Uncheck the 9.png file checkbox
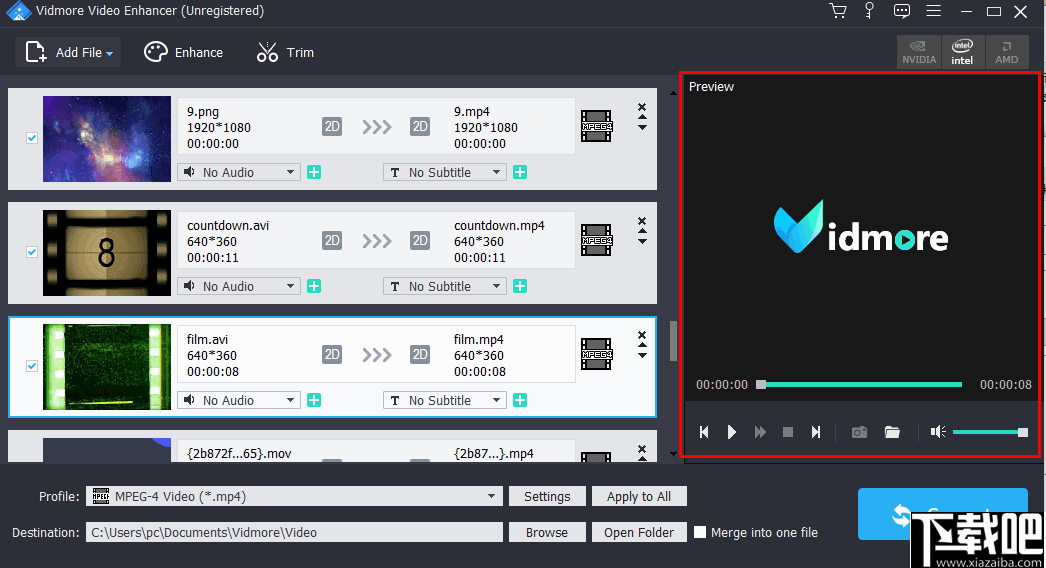Image resolution: width=1046 pixels, height=568 pixels. [31, 138]
